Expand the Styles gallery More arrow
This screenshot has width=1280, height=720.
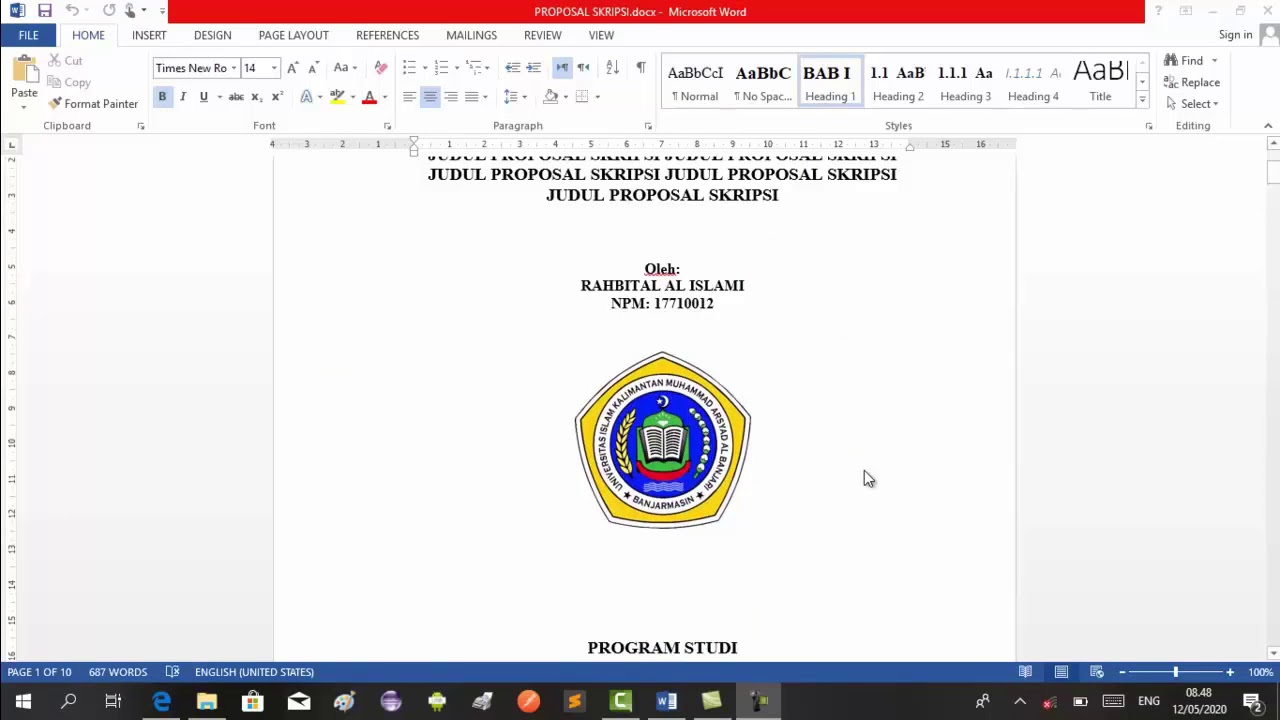1142,100
